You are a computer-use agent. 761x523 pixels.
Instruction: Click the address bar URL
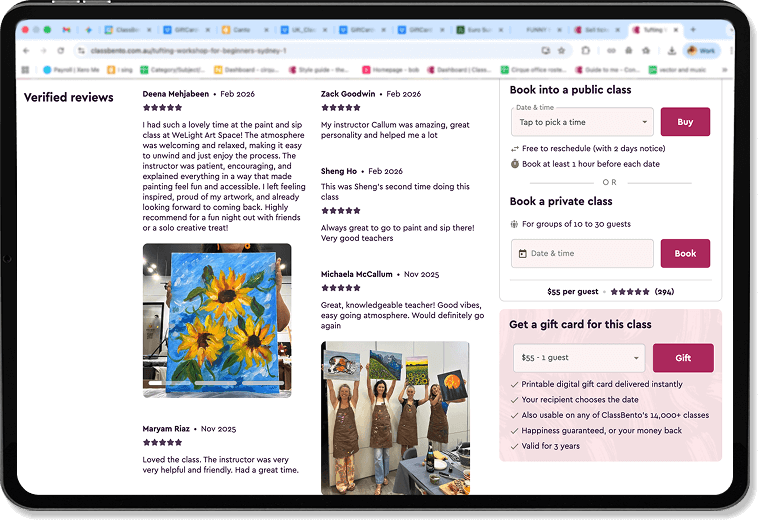[x=188, y=50]
